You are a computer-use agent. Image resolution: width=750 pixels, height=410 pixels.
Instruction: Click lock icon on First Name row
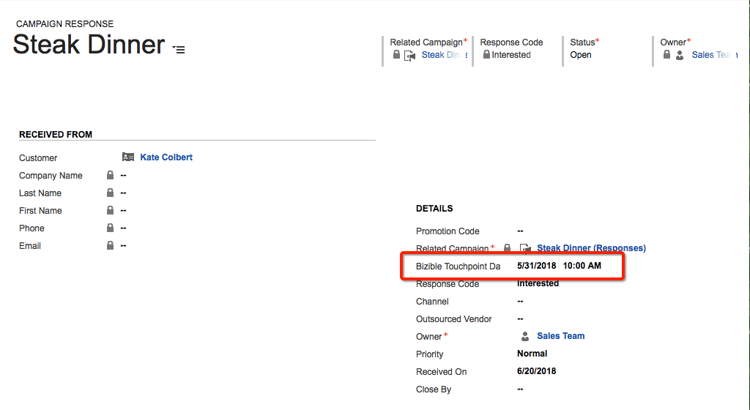(x=110, y=211)
